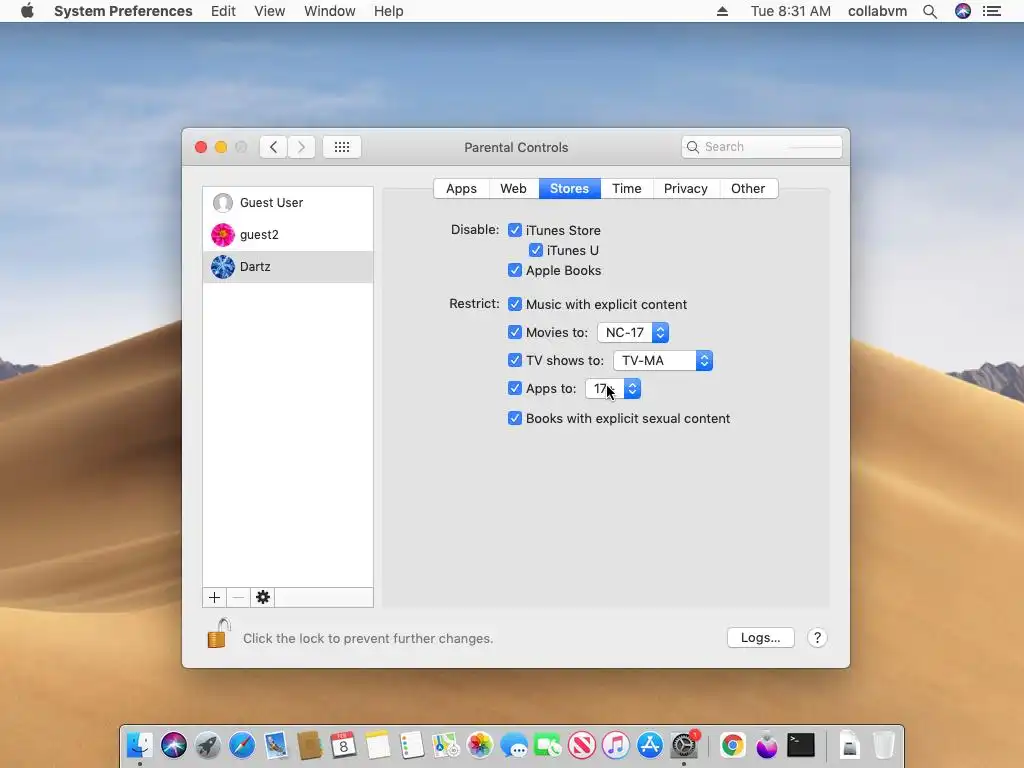Open Launchpad rocket icon in Dock
Screen dimensions: 1024x768
click(x=208, y=745)
